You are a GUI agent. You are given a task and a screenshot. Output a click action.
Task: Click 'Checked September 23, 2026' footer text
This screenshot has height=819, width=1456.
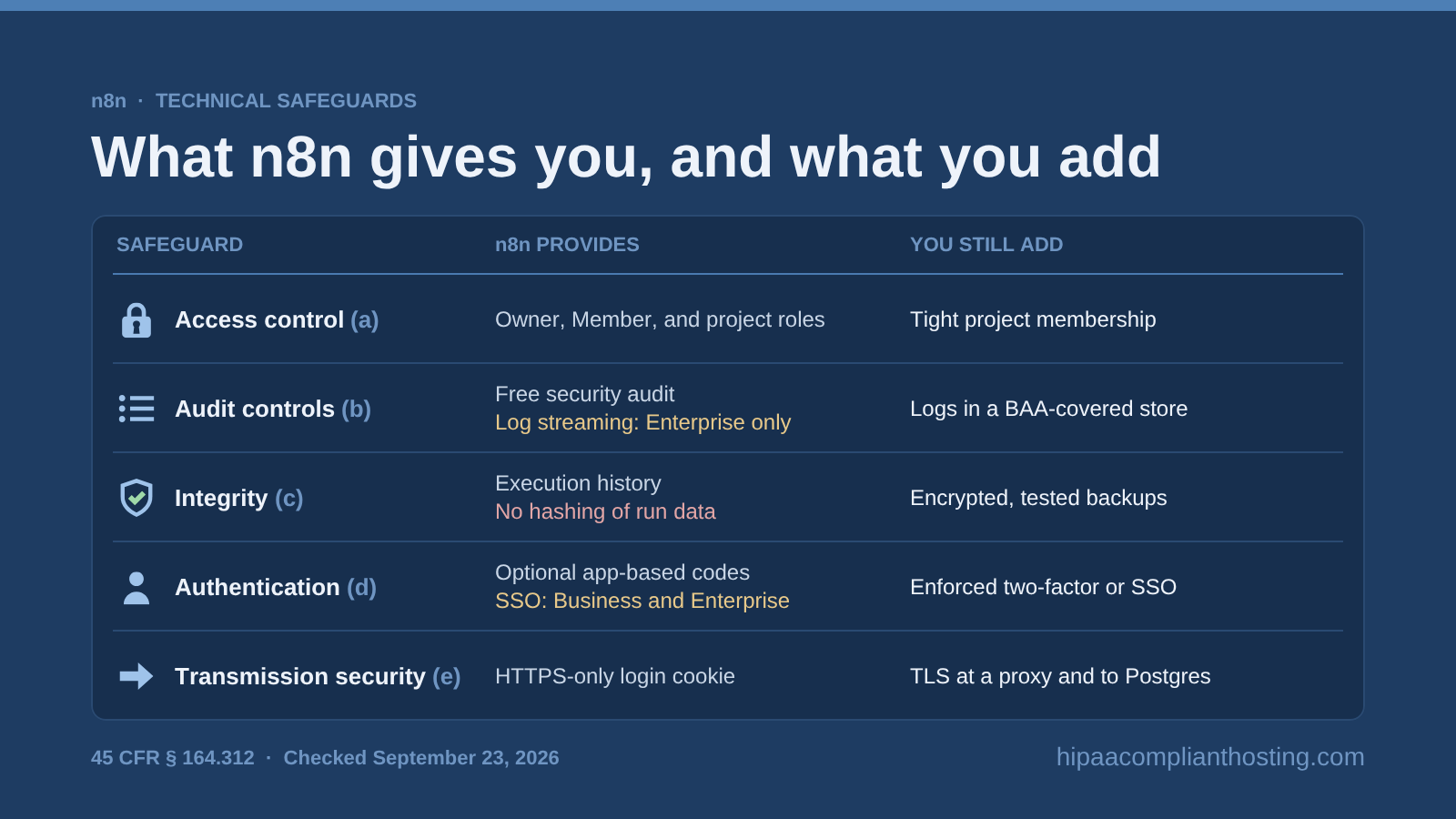point(421,758)
